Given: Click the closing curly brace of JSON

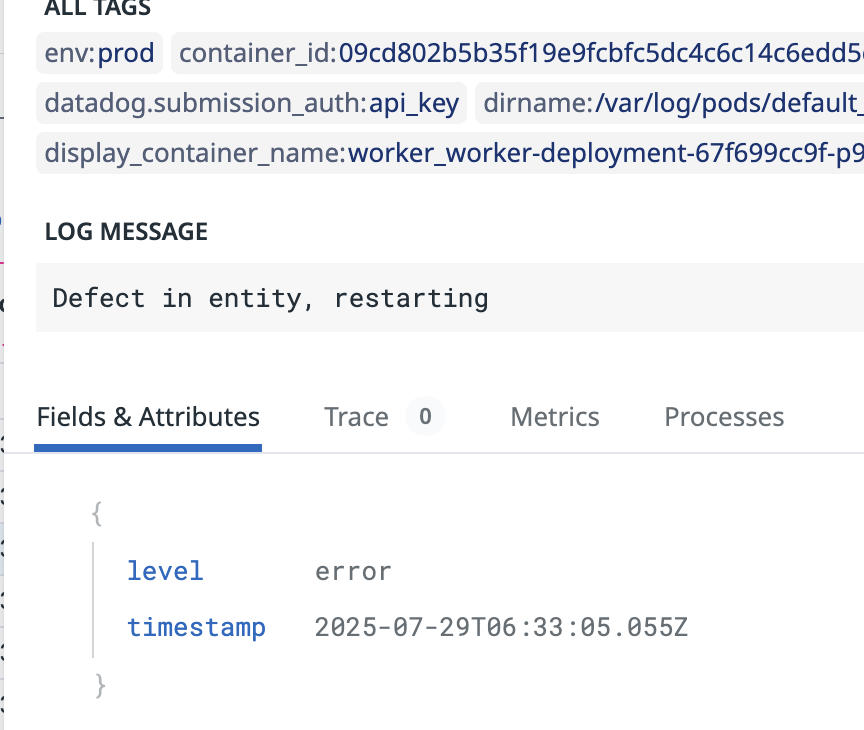Looking at the screenshot, I should point(99,685).
